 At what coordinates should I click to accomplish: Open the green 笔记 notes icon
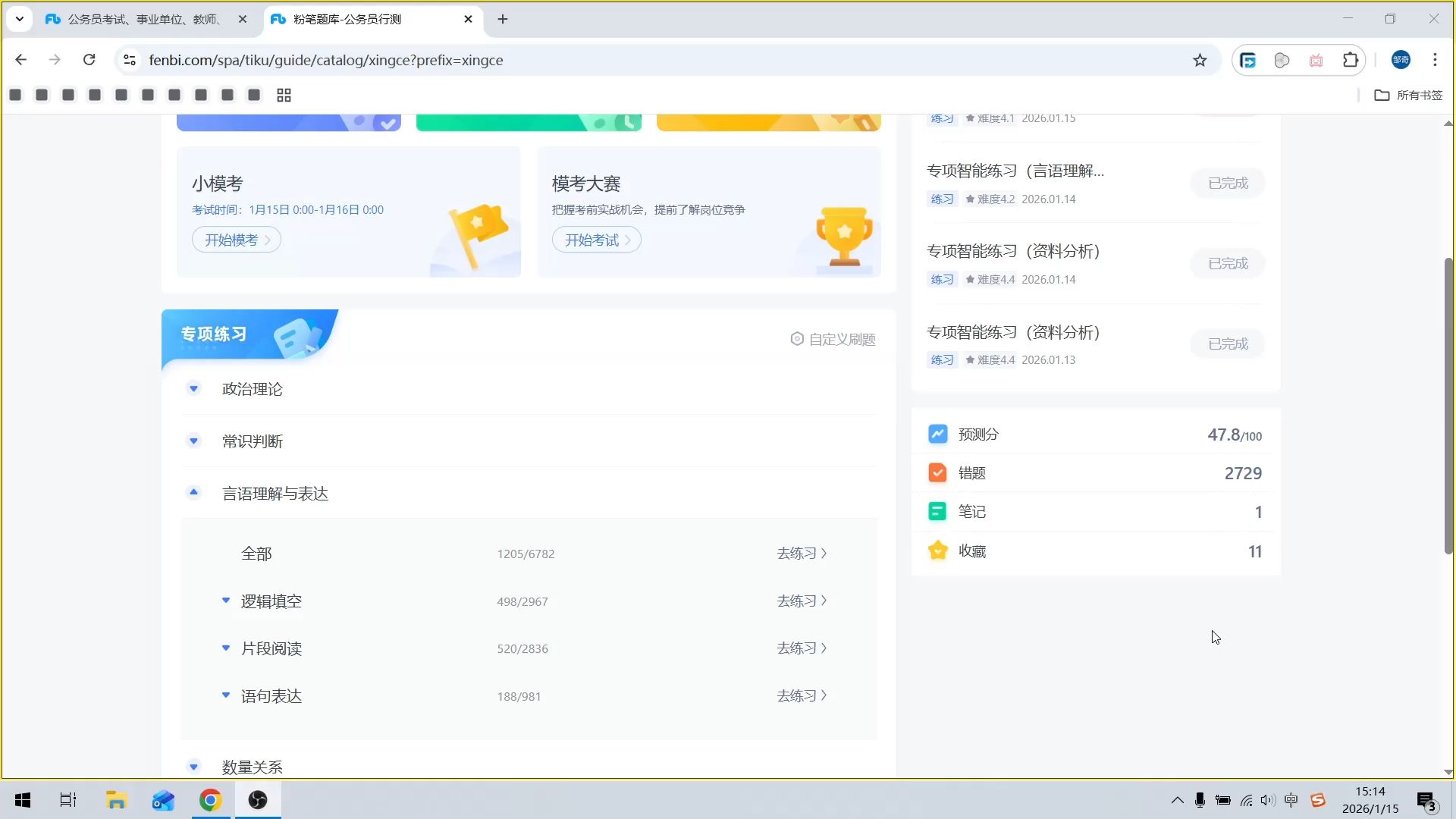pyautogui.click(x=937, y=511)
